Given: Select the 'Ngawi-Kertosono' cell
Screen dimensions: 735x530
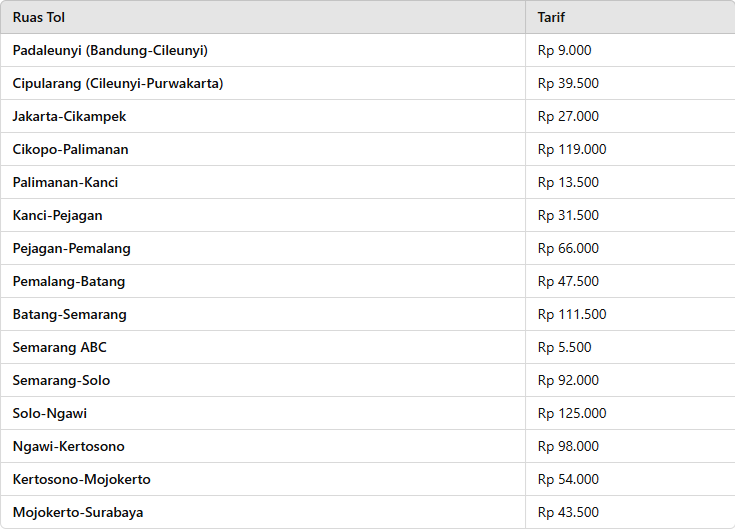Looking at the screenshot, I should 263,446.
